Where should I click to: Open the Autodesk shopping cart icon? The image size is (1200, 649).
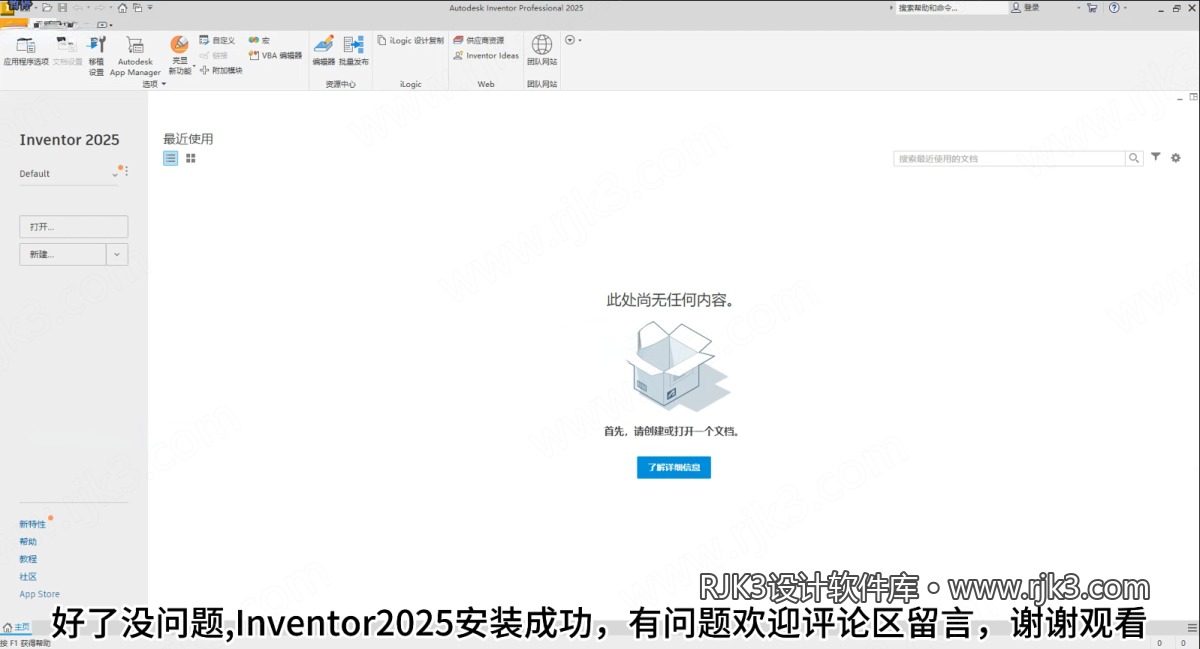pyautogui.click(x=1091, y=7)
